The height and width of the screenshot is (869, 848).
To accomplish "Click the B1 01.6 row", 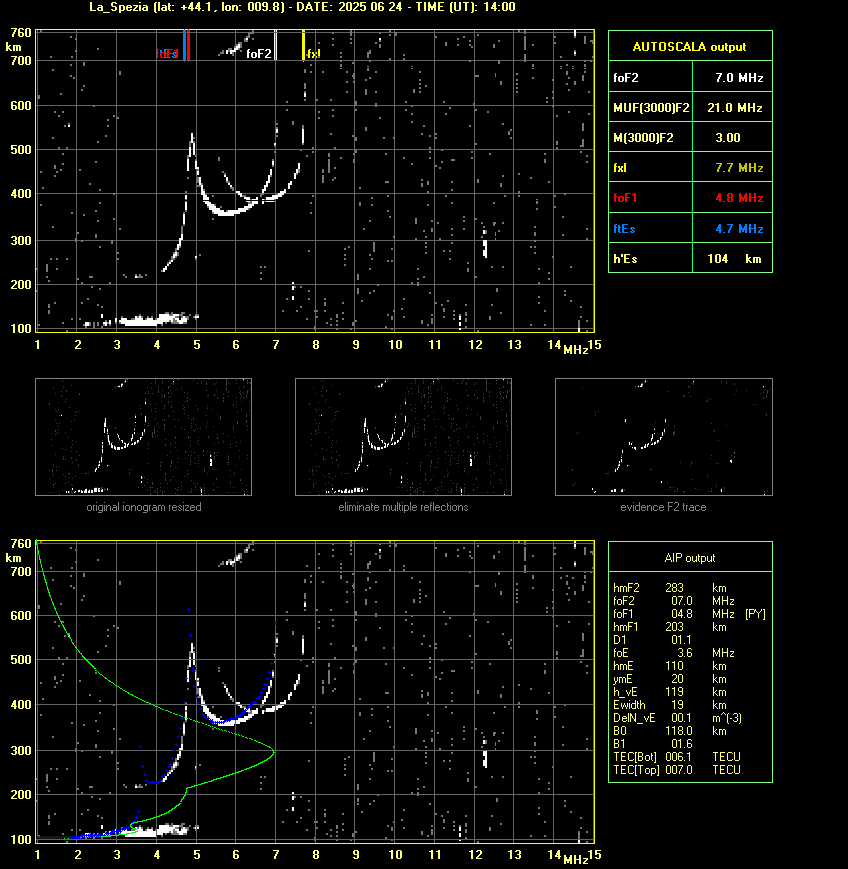I will (652, 744).
